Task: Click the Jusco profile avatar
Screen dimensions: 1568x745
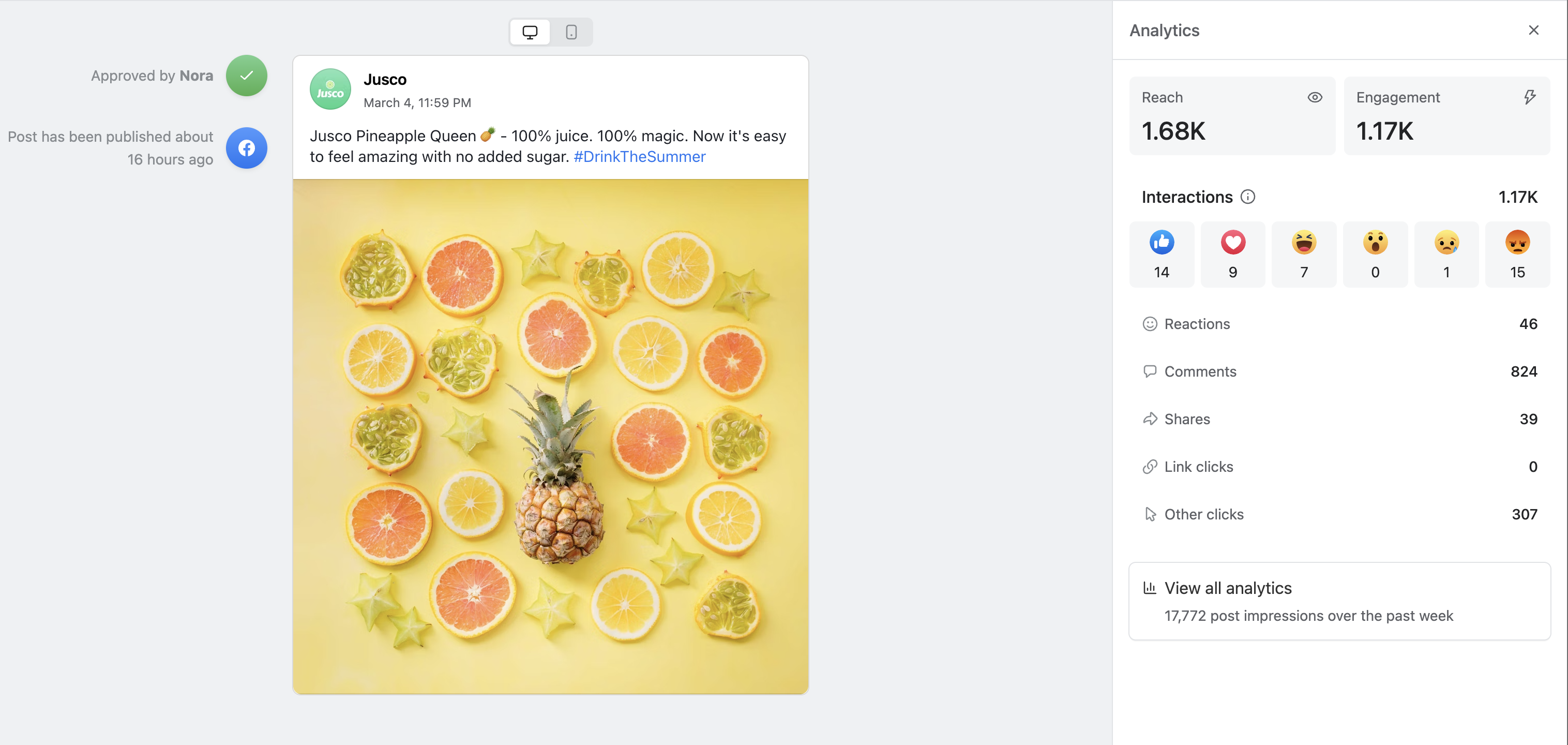Action: click(330, 90)
